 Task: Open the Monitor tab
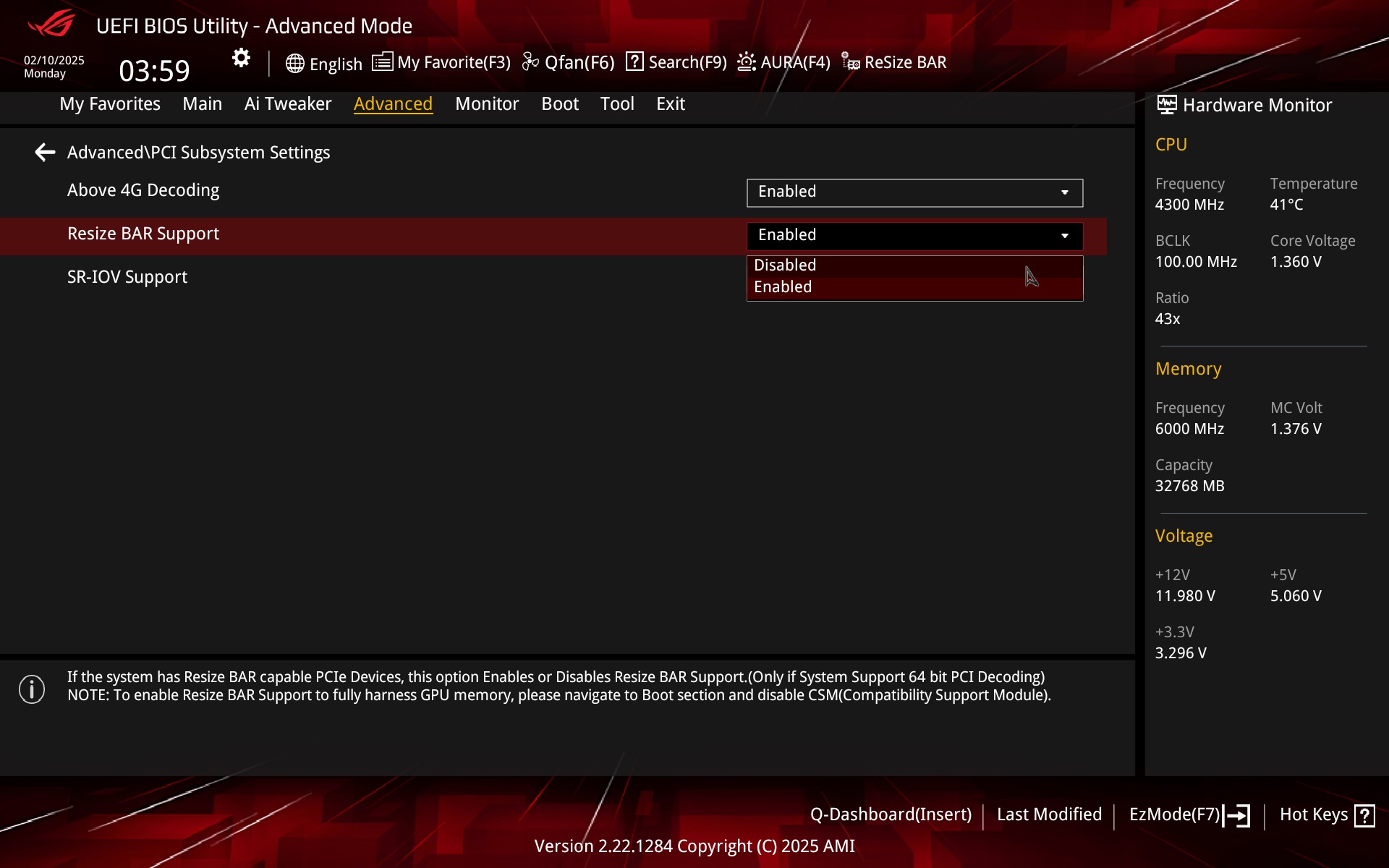pos(486,104)
